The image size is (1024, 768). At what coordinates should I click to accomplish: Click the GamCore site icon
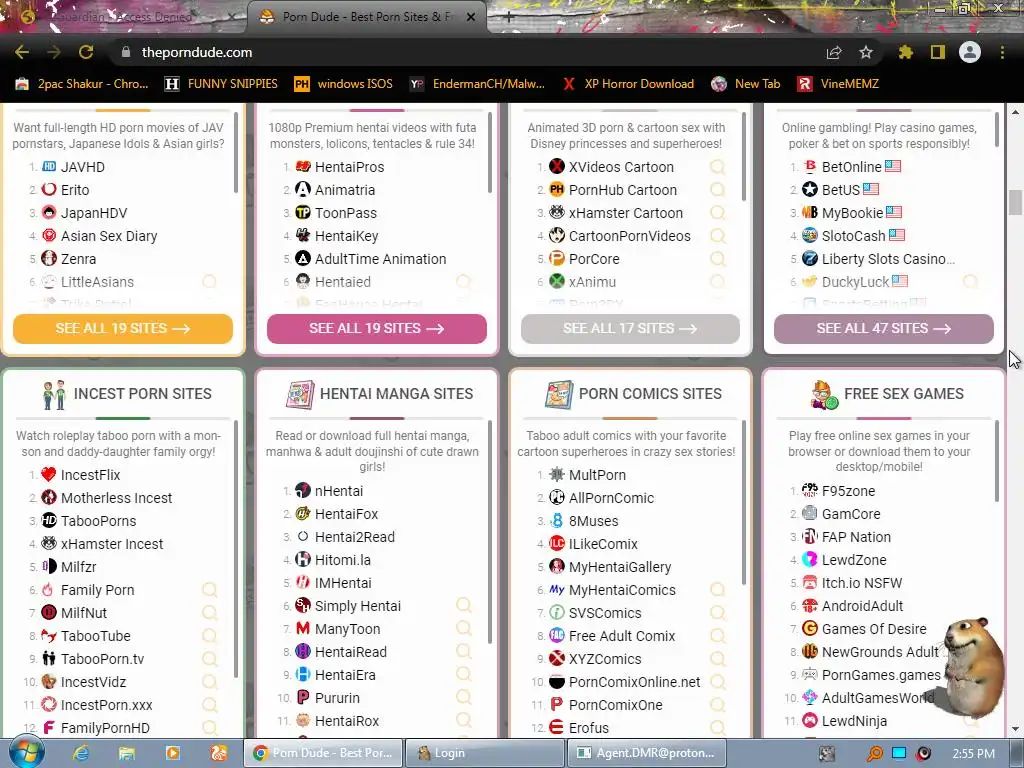coord(810,513)
